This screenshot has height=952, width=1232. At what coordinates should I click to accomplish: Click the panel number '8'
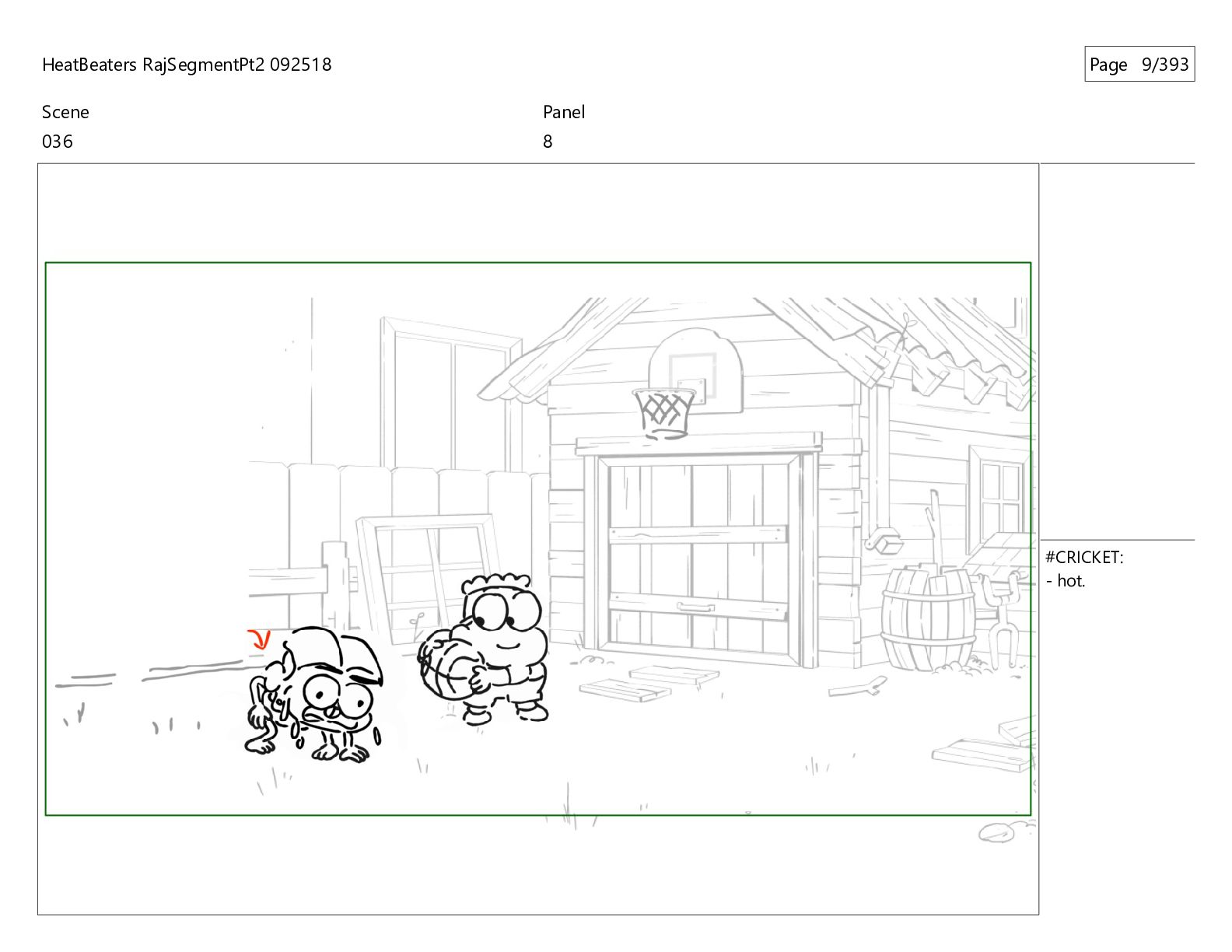point(548,142)
